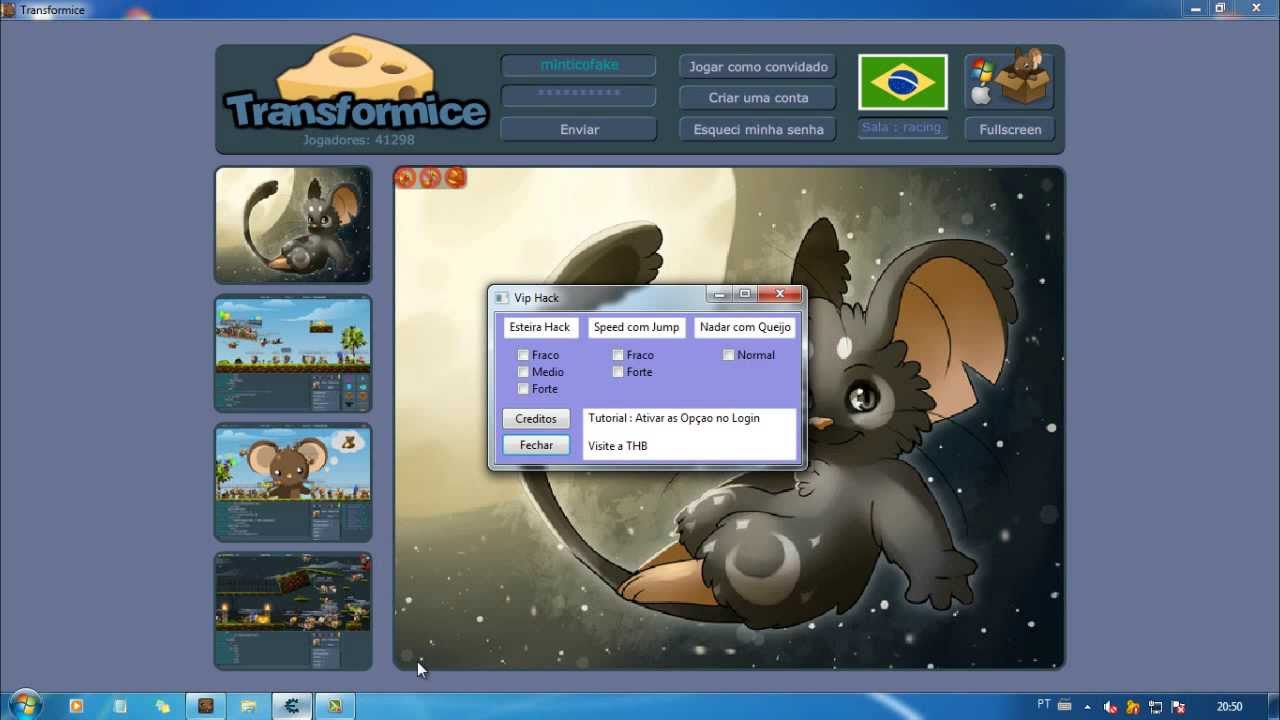The image size is (1280, 720).
Task: Select the moon mouse artwork thumbnail
Action: (293, 225)
